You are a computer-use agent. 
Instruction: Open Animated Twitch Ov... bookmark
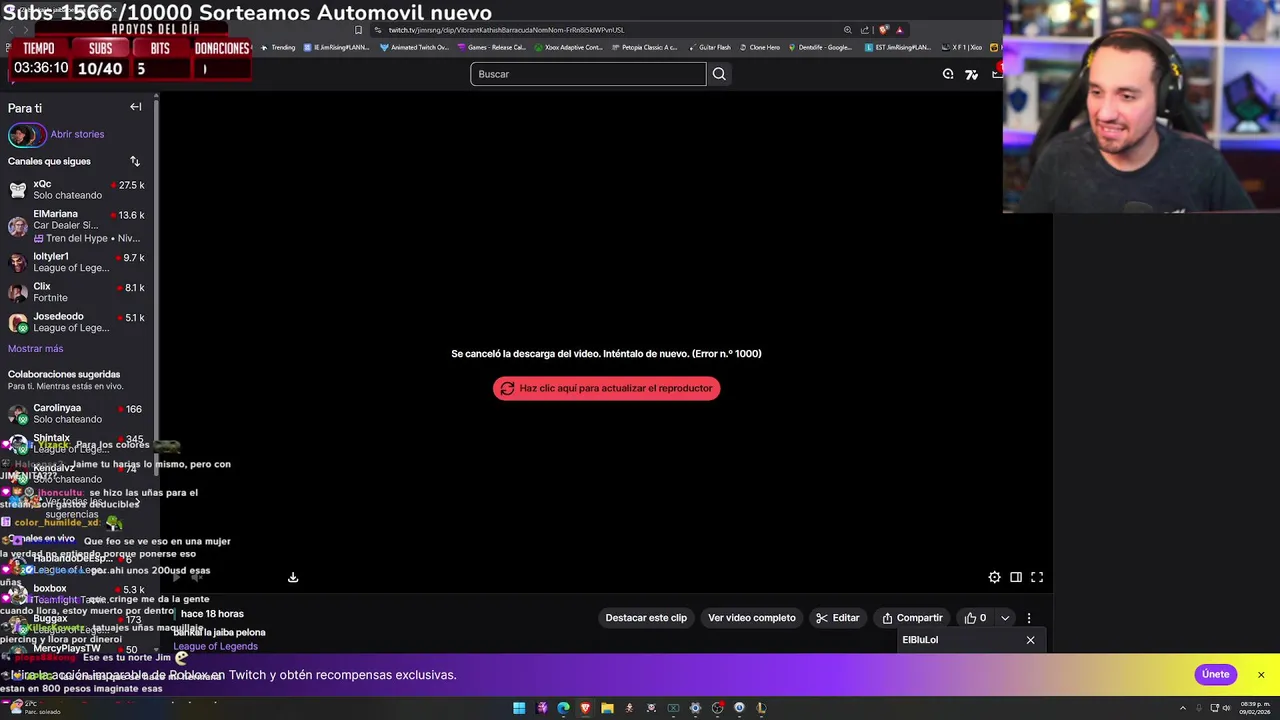click(414, 47)
